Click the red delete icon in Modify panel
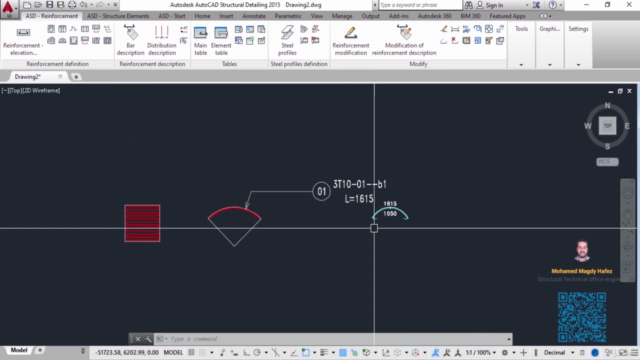 454,40
